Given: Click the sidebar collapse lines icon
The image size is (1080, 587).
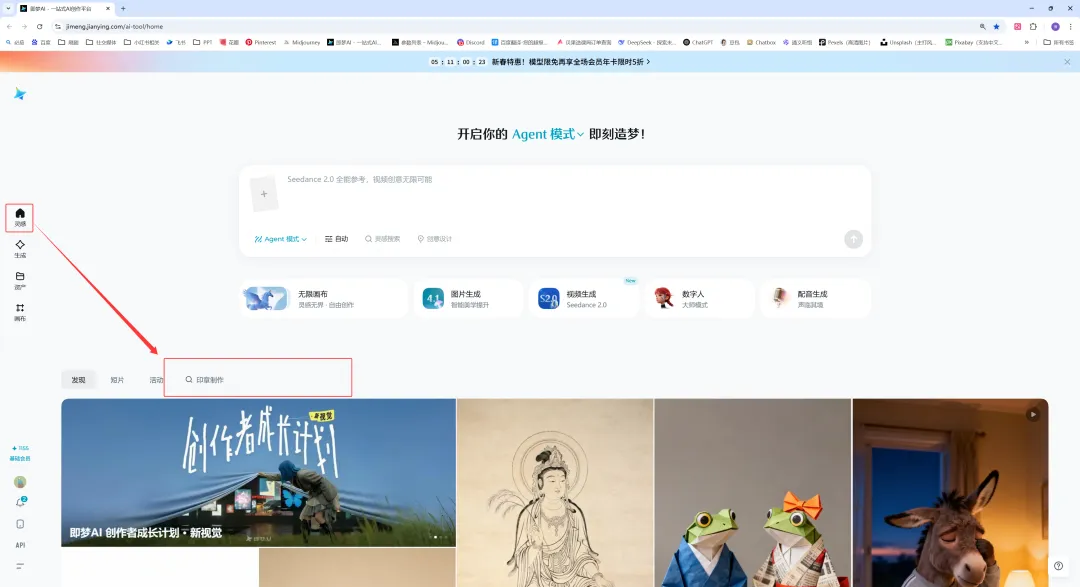Looking at the screenshot, I should [20, 566].
